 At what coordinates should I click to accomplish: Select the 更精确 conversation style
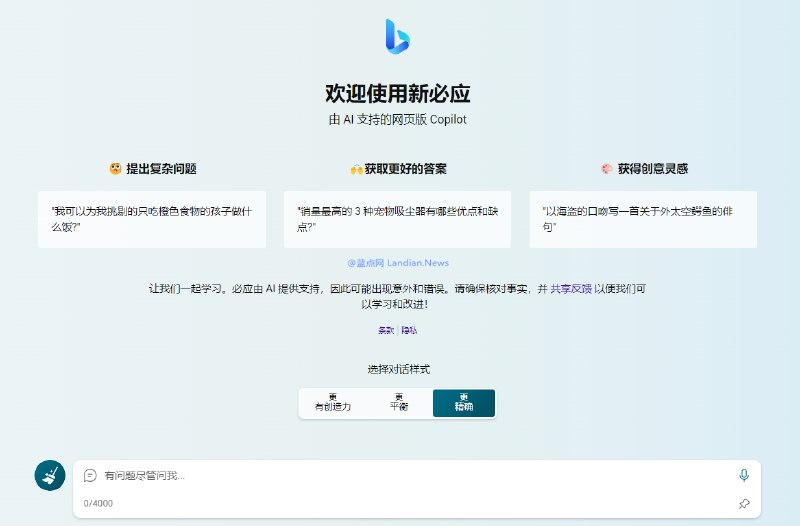(464, 403)
